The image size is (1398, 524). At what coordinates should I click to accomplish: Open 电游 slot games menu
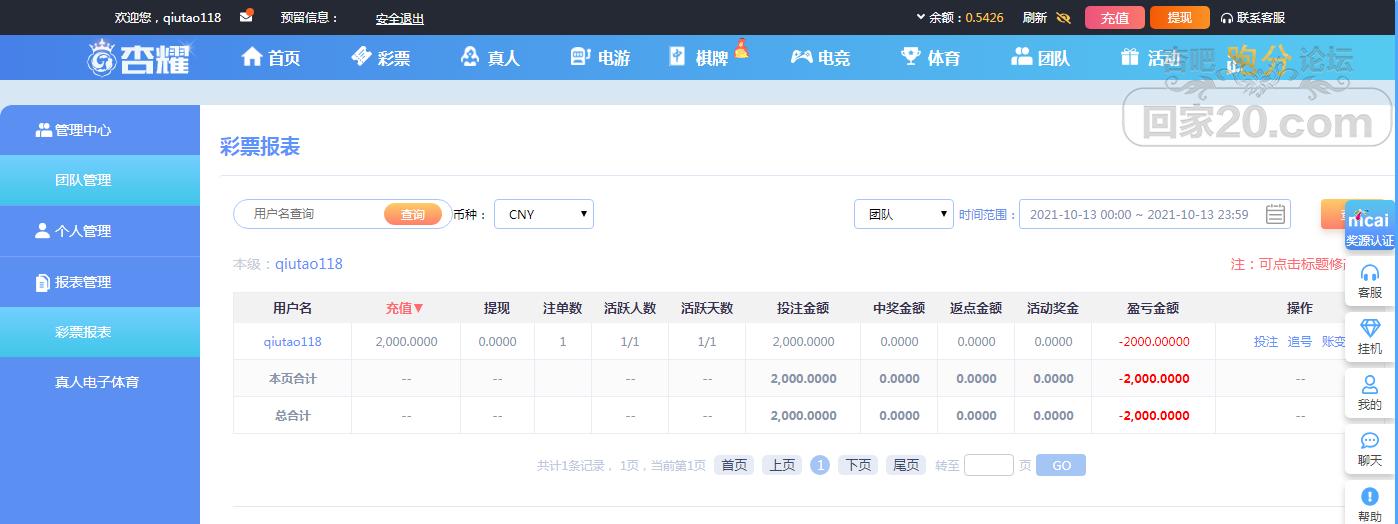pyautogui.click(x=600, y=58)
